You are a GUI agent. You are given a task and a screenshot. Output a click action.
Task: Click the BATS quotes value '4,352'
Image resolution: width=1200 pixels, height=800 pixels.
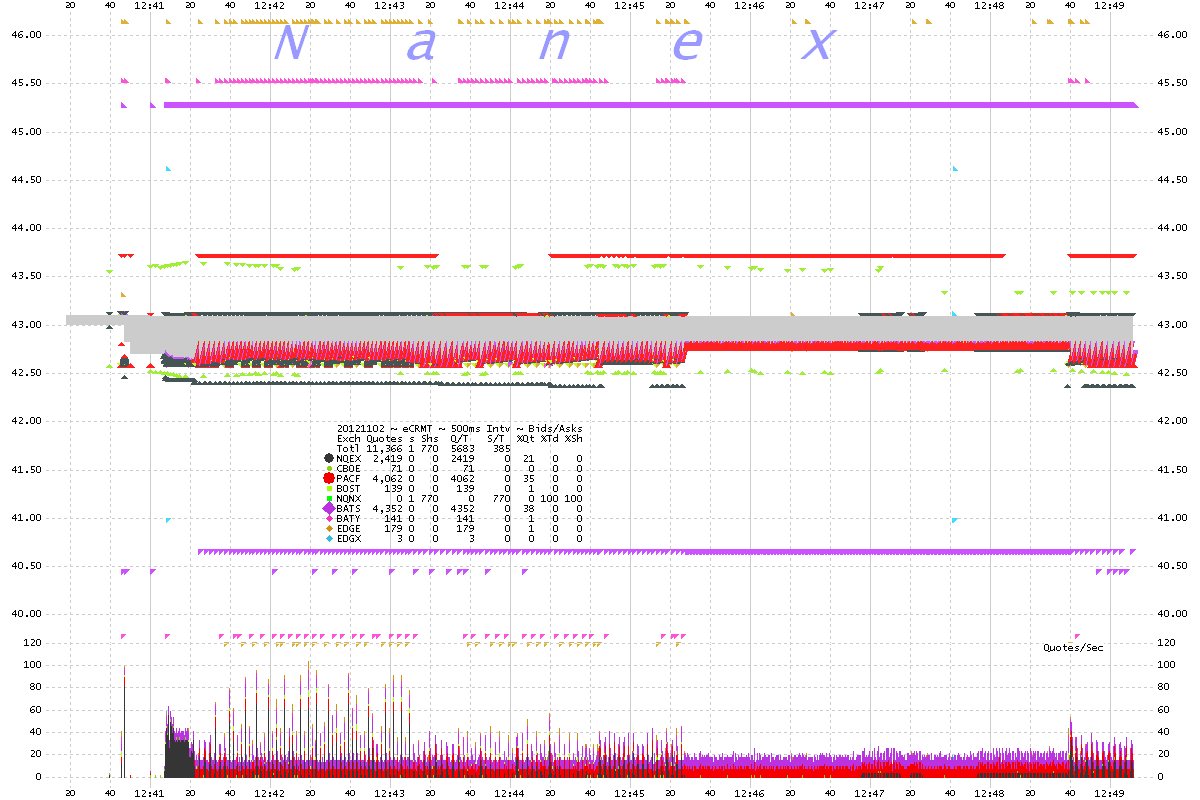click(x=387, y=508)
